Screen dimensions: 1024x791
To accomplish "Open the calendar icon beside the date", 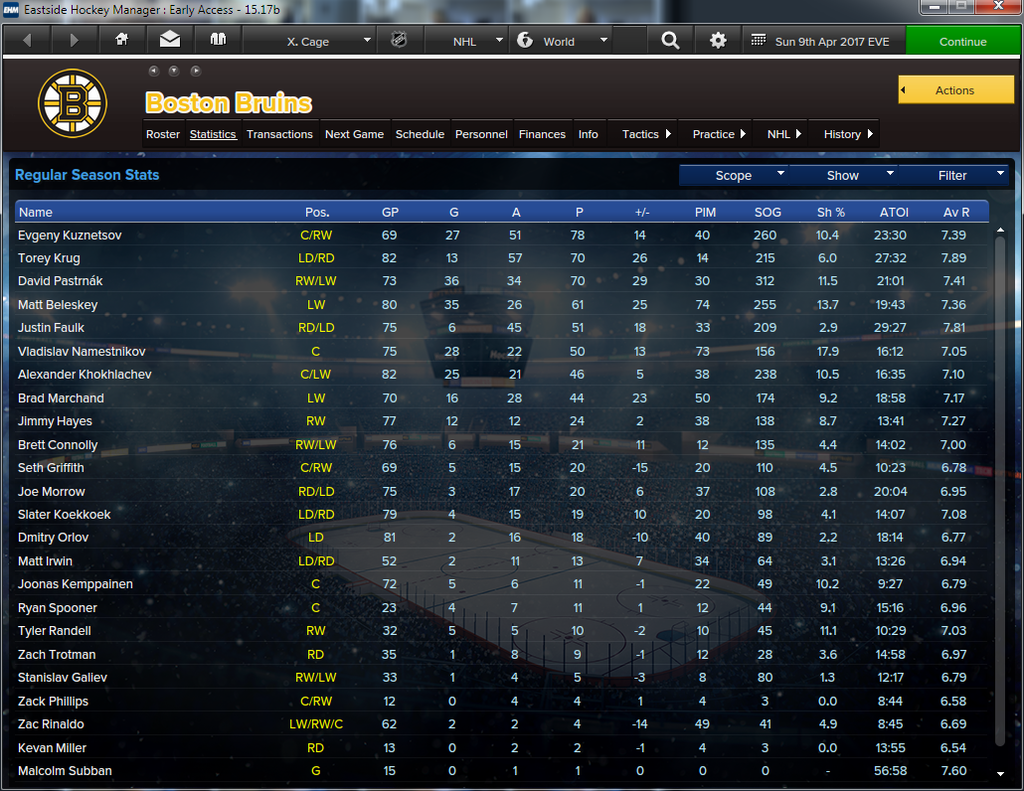I will pos(758,40).
